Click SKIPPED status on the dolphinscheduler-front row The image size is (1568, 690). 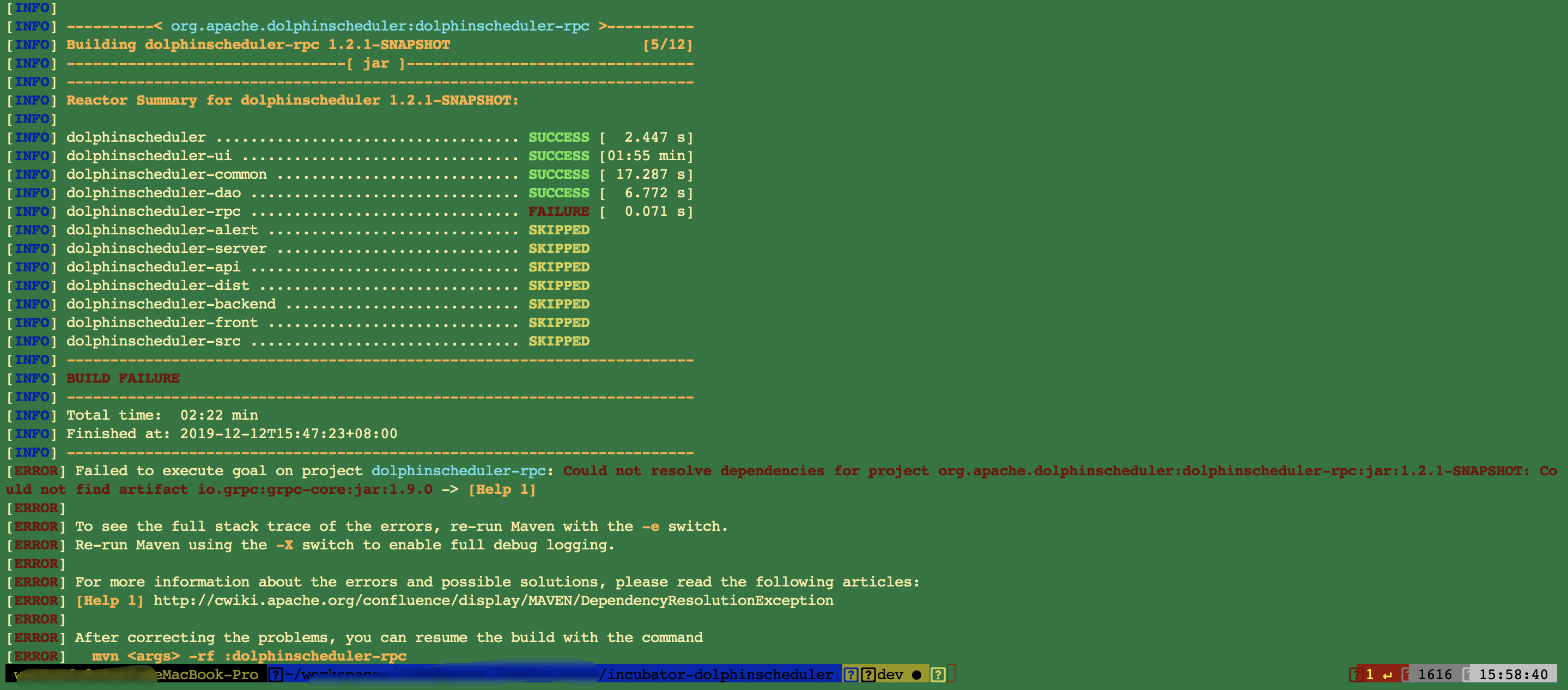click(559, 323)
